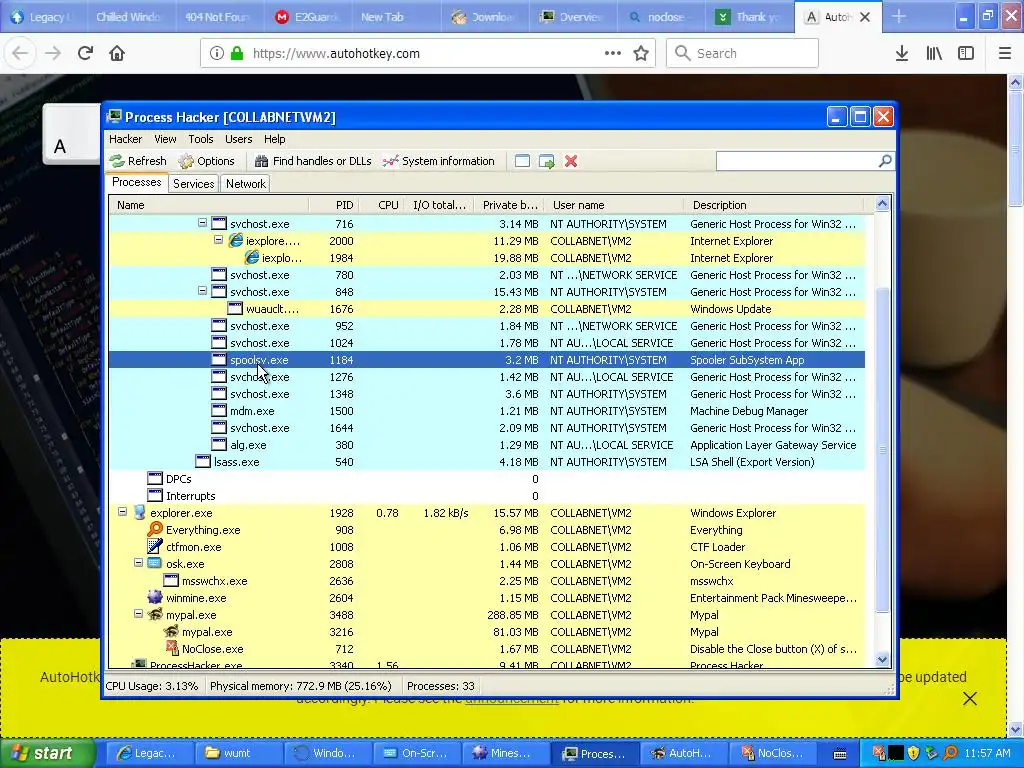Select the Processes tab
Image resolution: width=1024 pixels, height=768 pixels.
[136, 182]
